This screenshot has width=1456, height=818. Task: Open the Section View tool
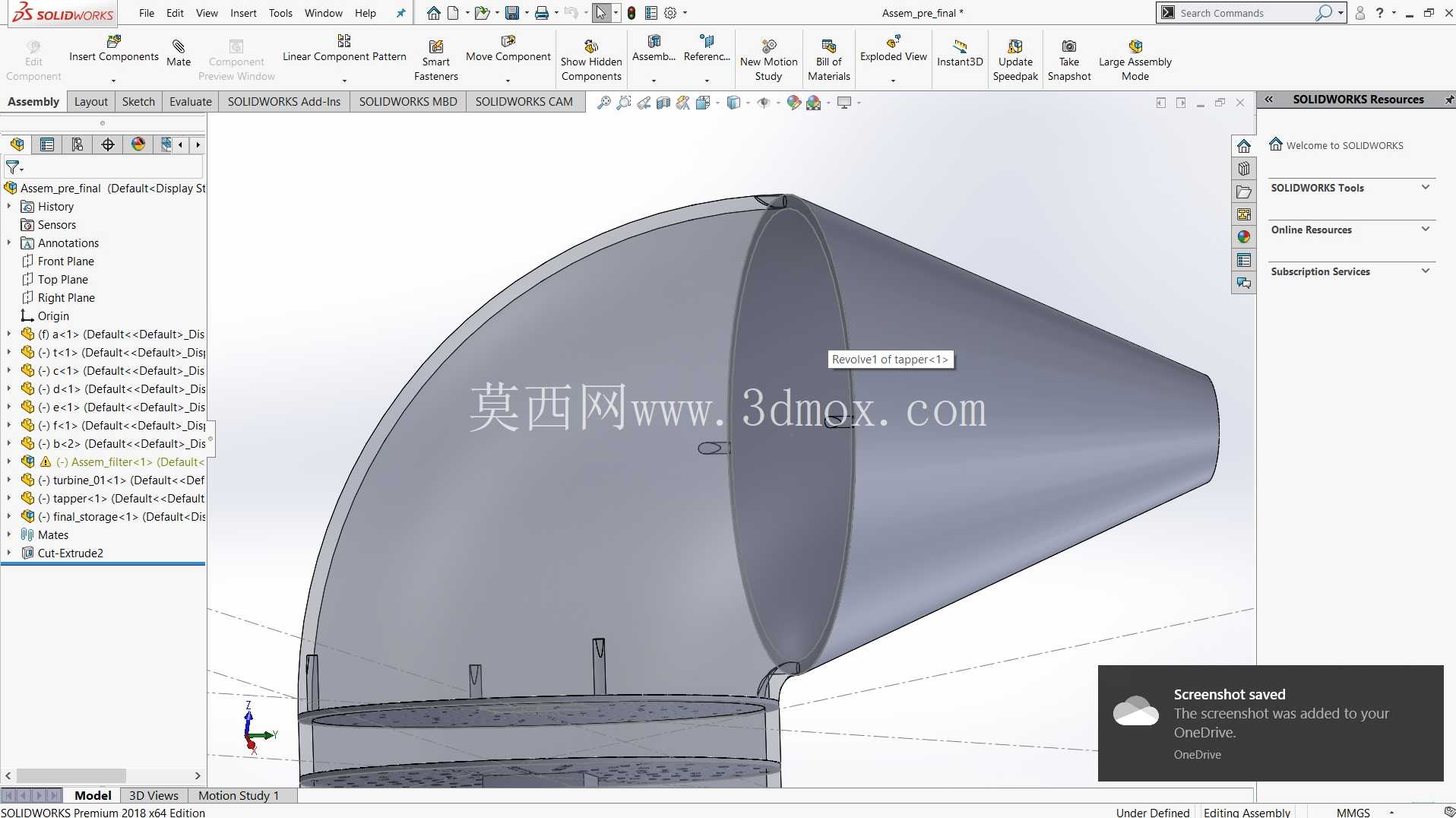(663, 103)
